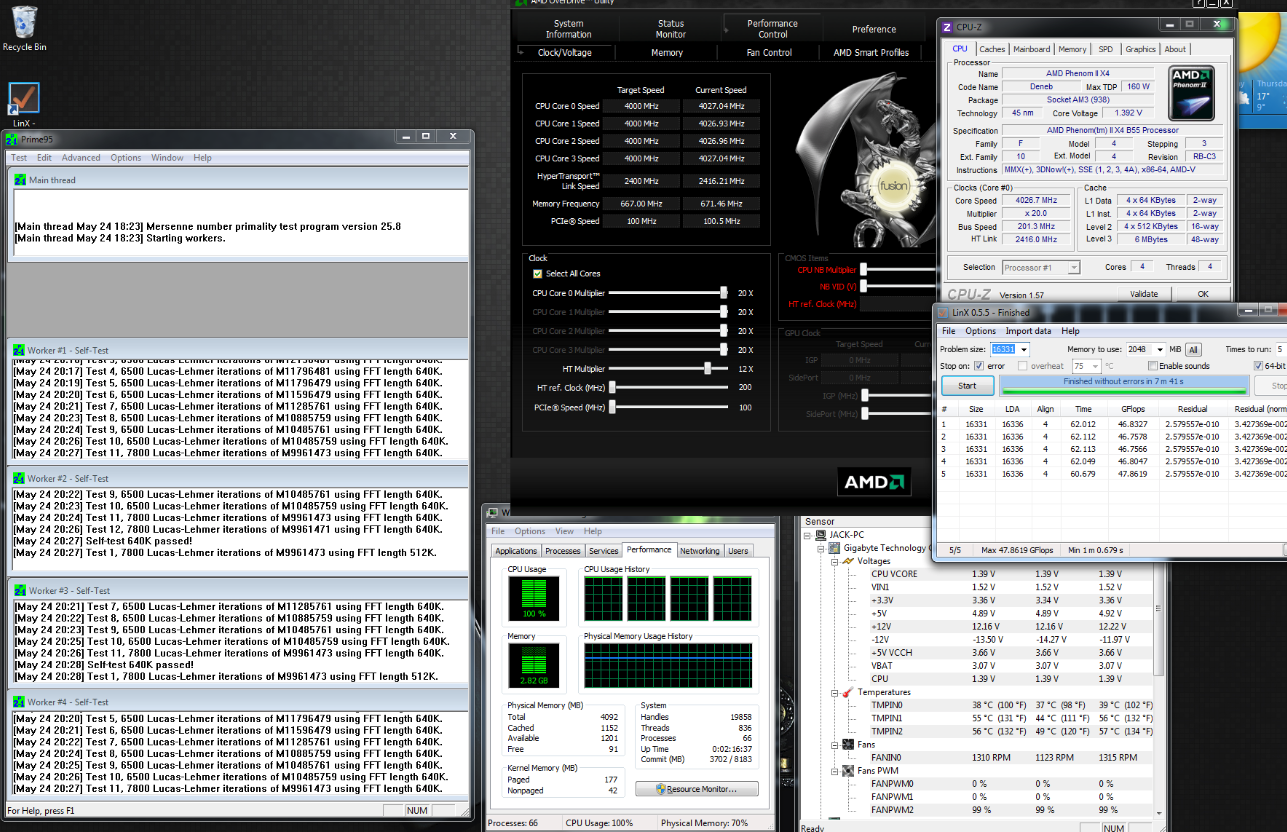1287x832 pixels.
Task: Select the FANIN0 fan row
Action: click(x=1011, y=757)
